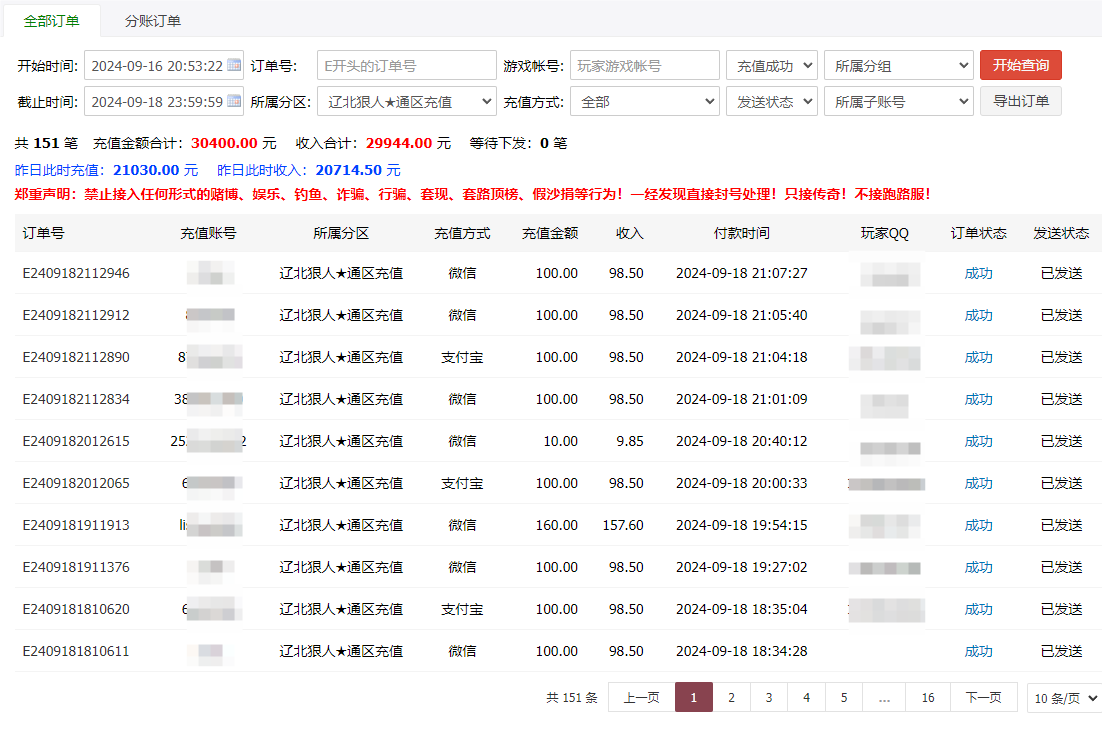Click 成功 status for order E2409181911376

(x=978, y=567)
